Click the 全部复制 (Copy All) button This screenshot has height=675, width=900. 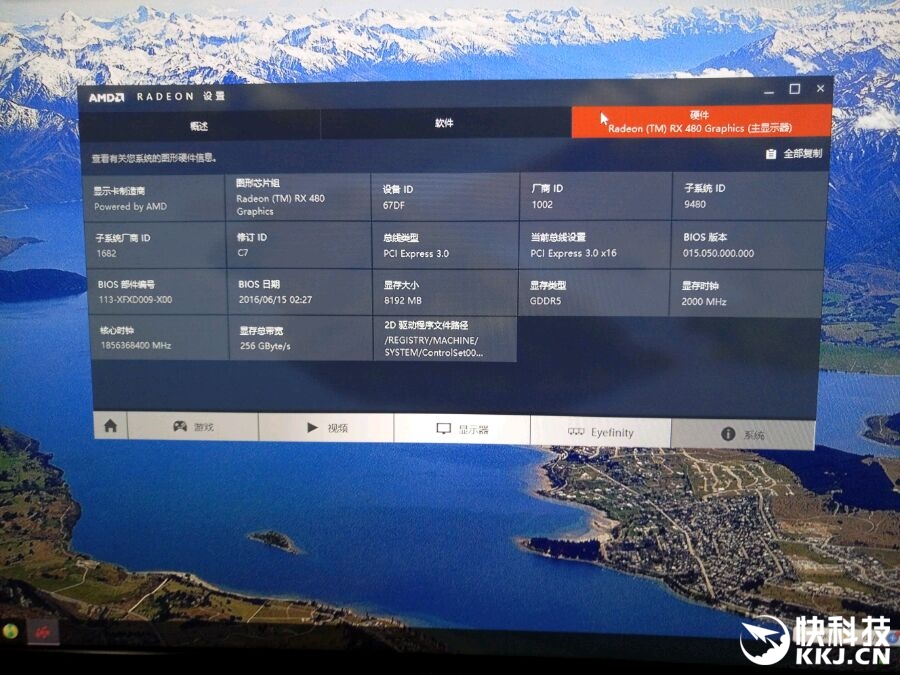794,154
